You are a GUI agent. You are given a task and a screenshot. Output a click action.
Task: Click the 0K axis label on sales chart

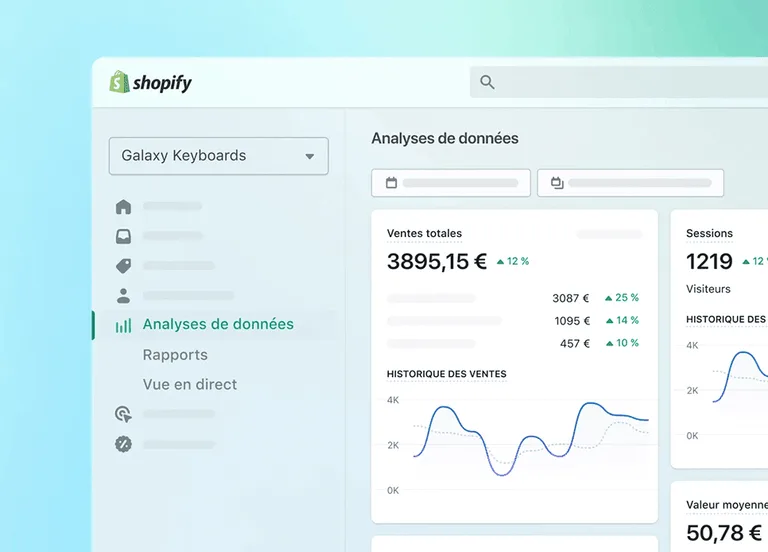(x=393, y=490)
